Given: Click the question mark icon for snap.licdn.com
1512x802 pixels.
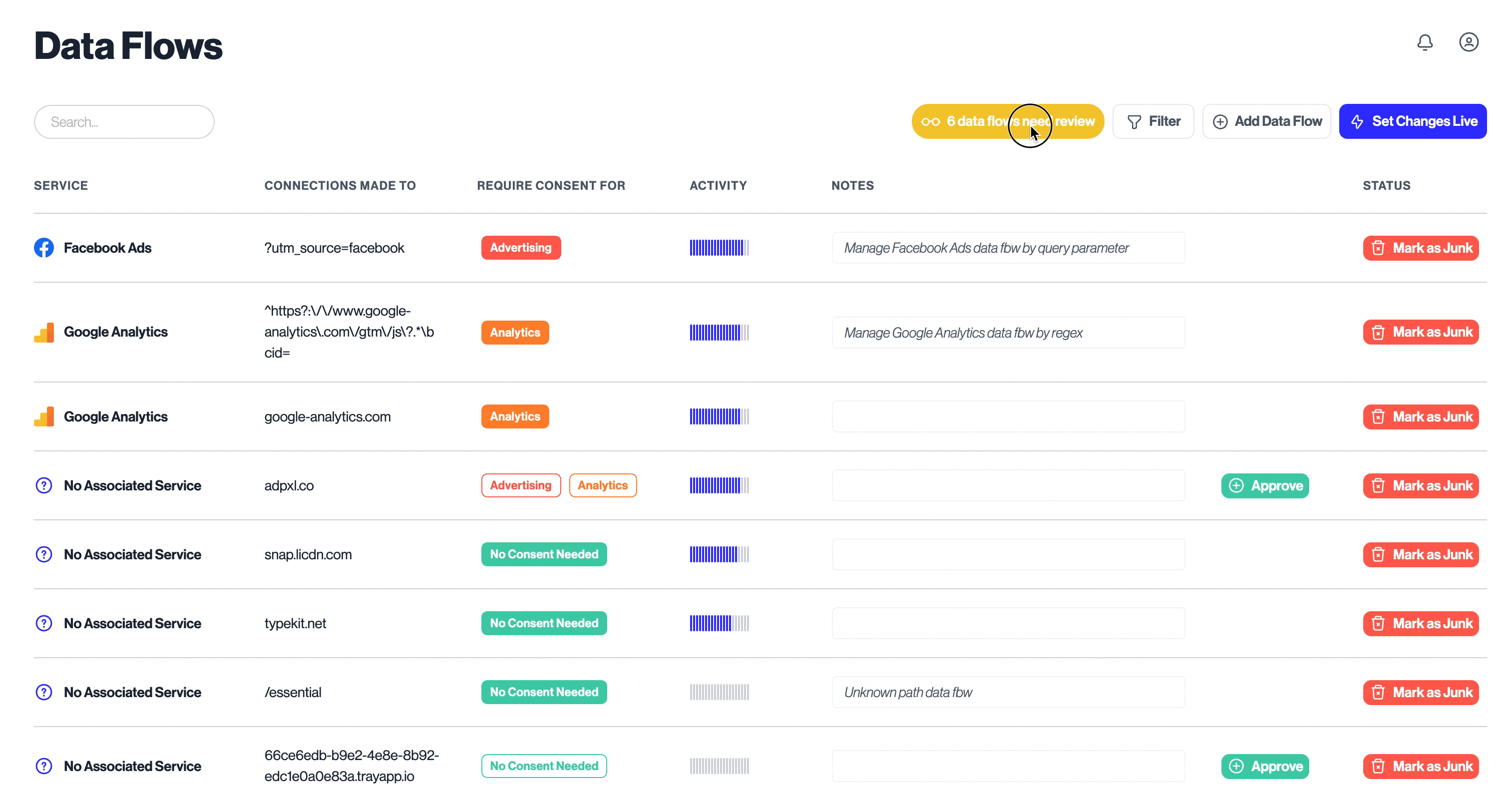Looking at the screenshot, I should tap(44, 554).
